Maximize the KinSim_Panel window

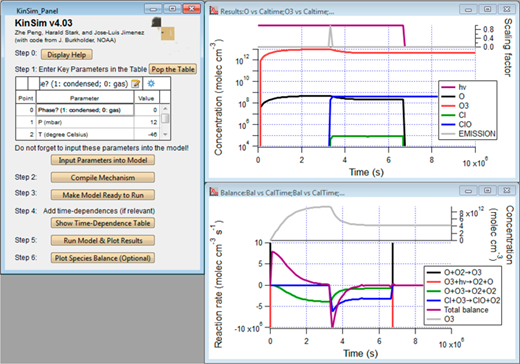click(x=172, y=8)
